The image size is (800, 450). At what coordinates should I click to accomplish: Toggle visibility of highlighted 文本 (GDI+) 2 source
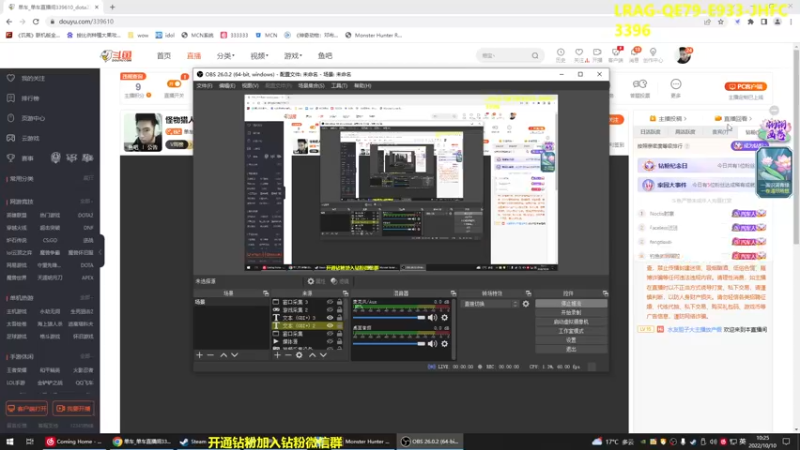(x=330, y=326)
